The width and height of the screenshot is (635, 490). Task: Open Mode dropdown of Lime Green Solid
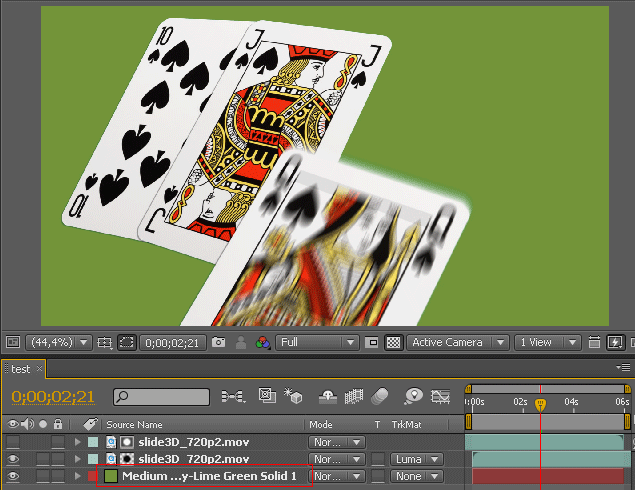[x=337, y=476]
